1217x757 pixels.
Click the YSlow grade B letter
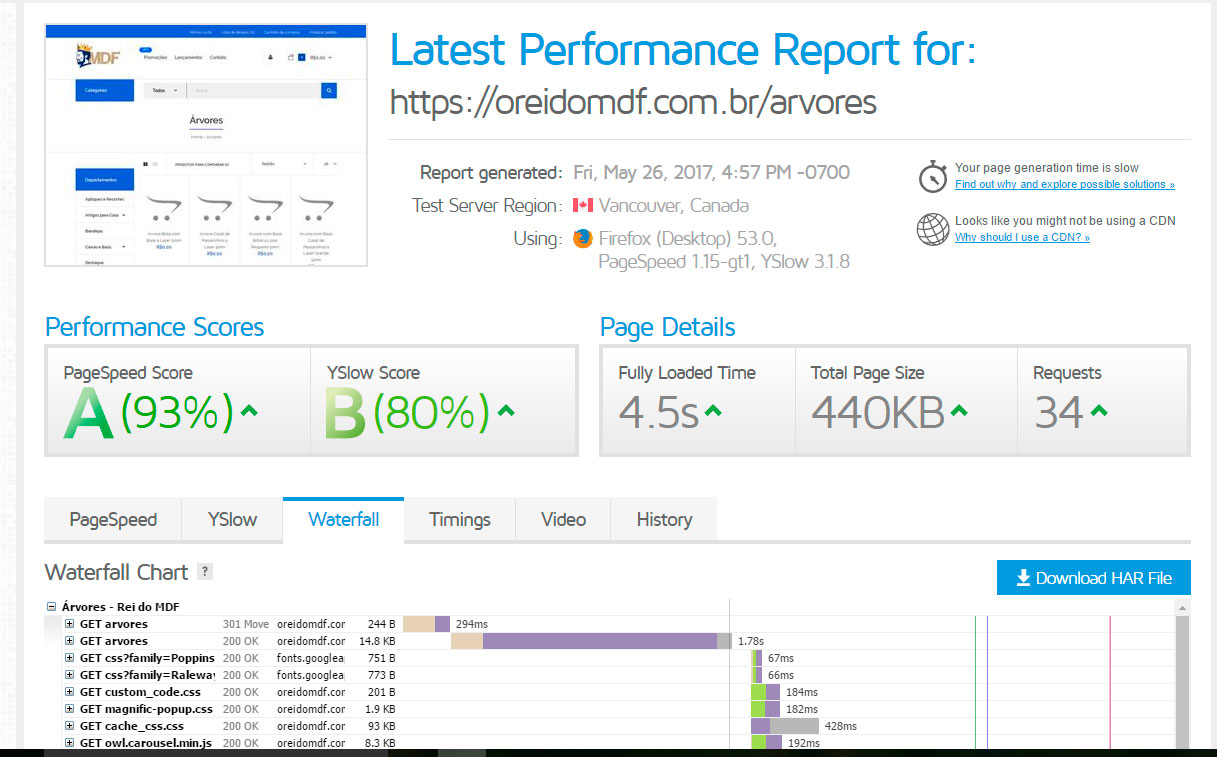pyautogui.click(x=346, y=412)
